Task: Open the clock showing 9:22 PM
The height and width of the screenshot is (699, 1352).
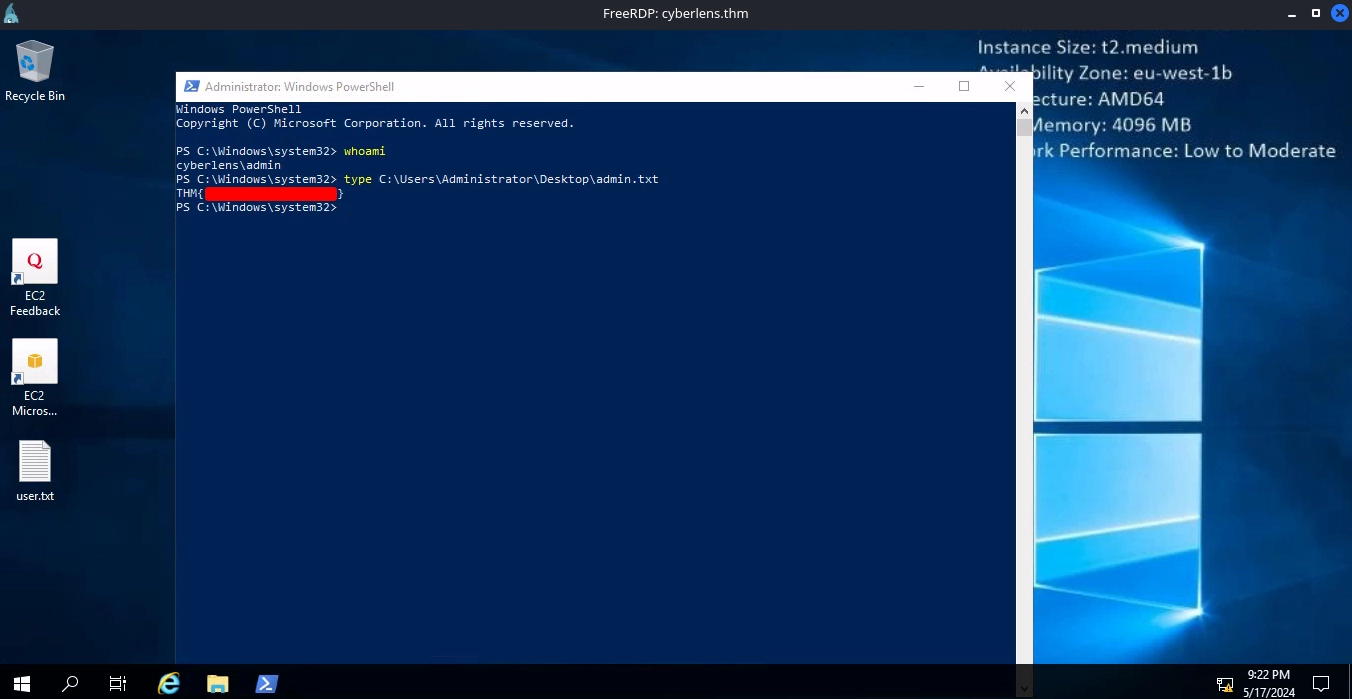Action: tap(1269, 684)
